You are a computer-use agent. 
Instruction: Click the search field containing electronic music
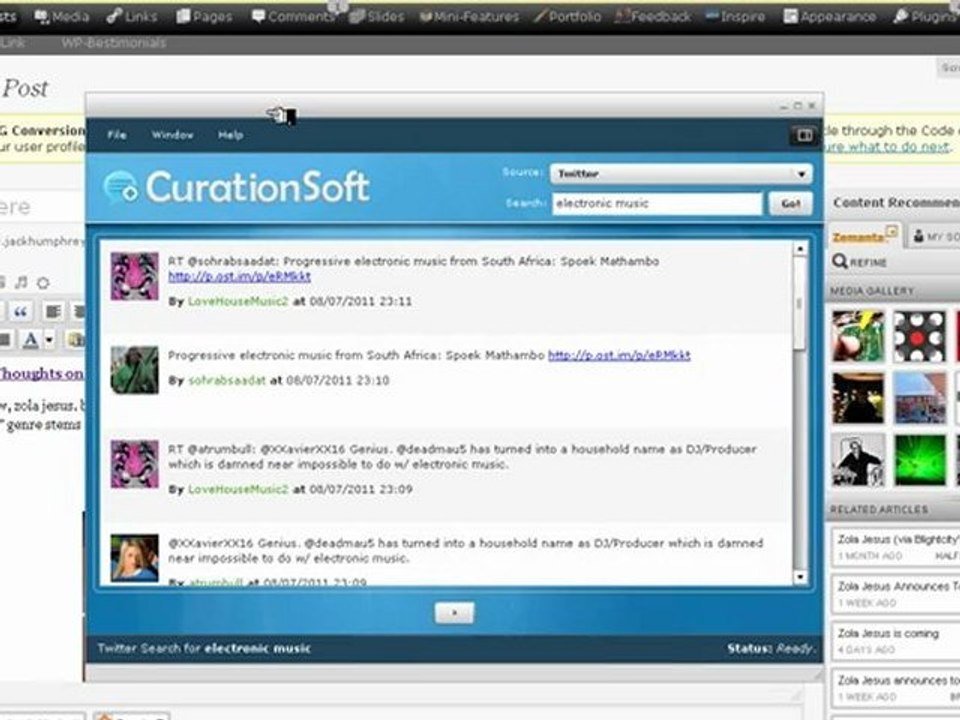click(x=657, y=203)
